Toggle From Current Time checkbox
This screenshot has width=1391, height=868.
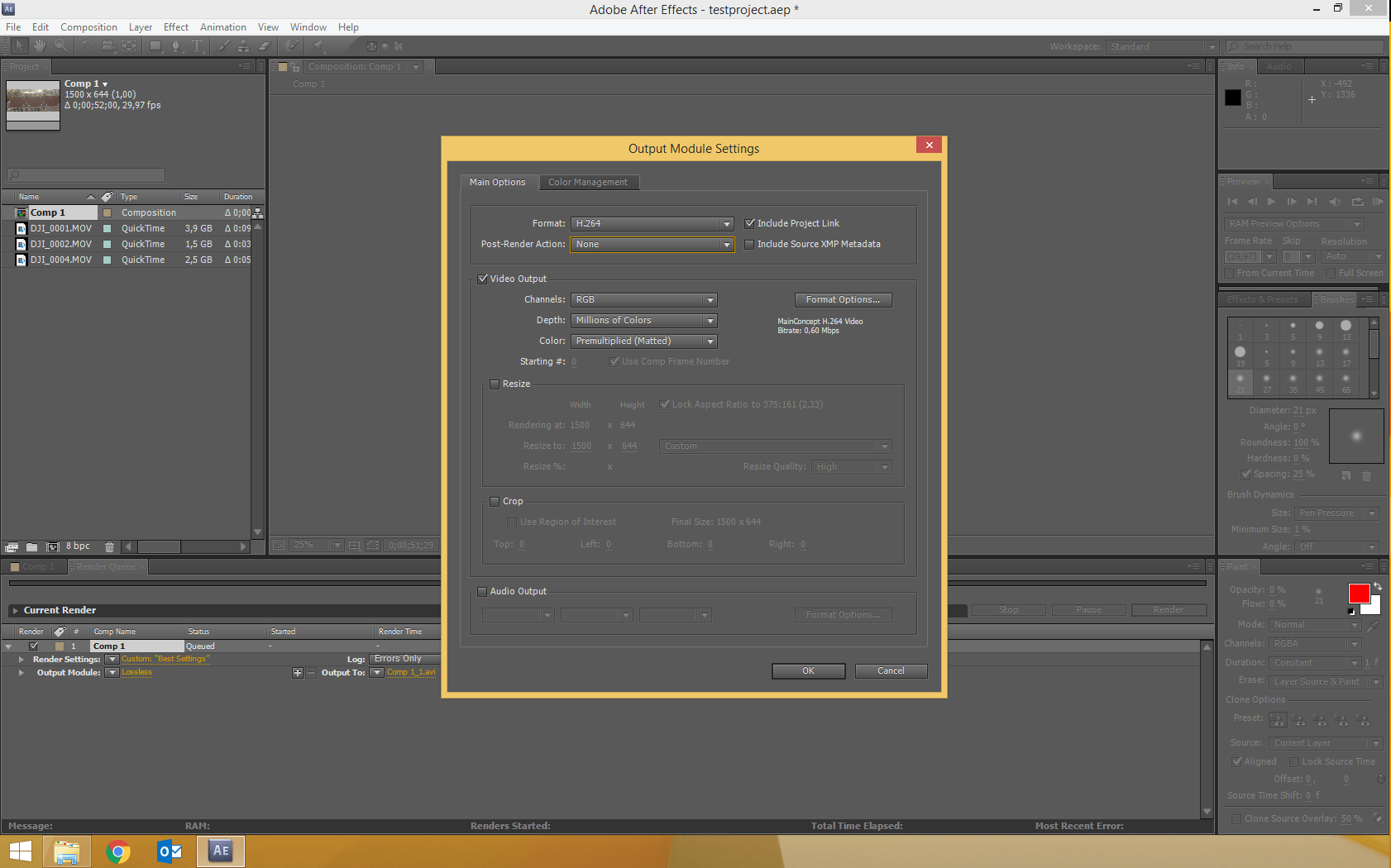(x=1230, y=273)
